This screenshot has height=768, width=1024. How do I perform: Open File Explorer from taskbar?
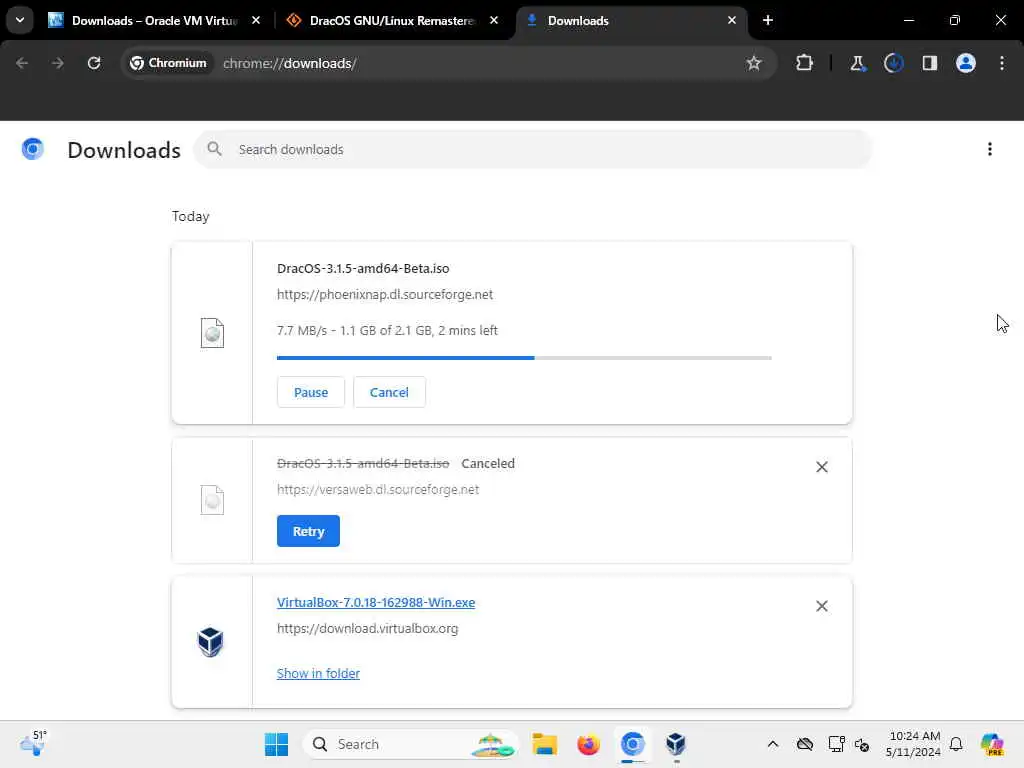tap(544, 744)
